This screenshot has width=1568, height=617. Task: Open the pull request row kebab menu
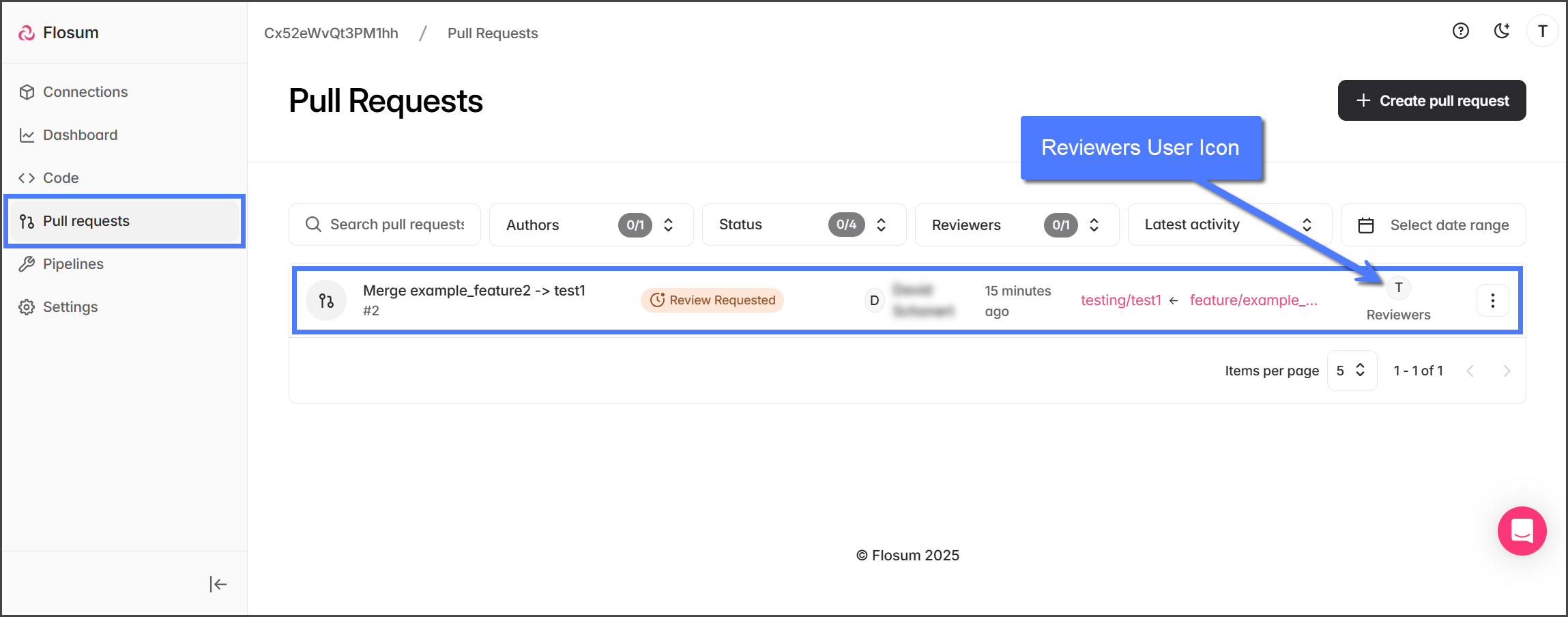click(1492, 300)
